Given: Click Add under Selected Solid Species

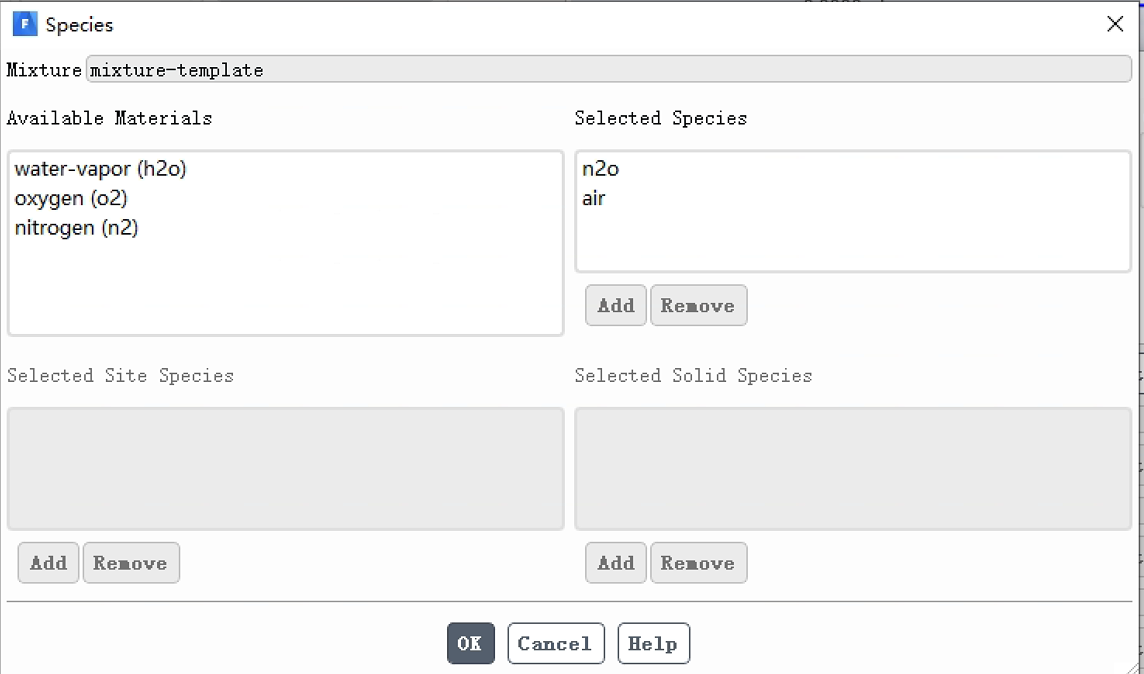Looking at the screenshot, I should click(x=616, y=562).
